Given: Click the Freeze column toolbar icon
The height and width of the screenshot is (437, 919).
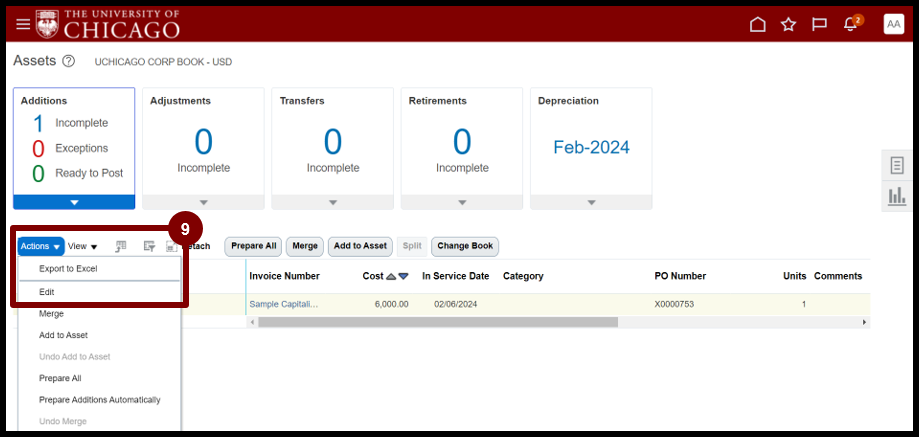Looking at the screenshot, I should 121,247.
